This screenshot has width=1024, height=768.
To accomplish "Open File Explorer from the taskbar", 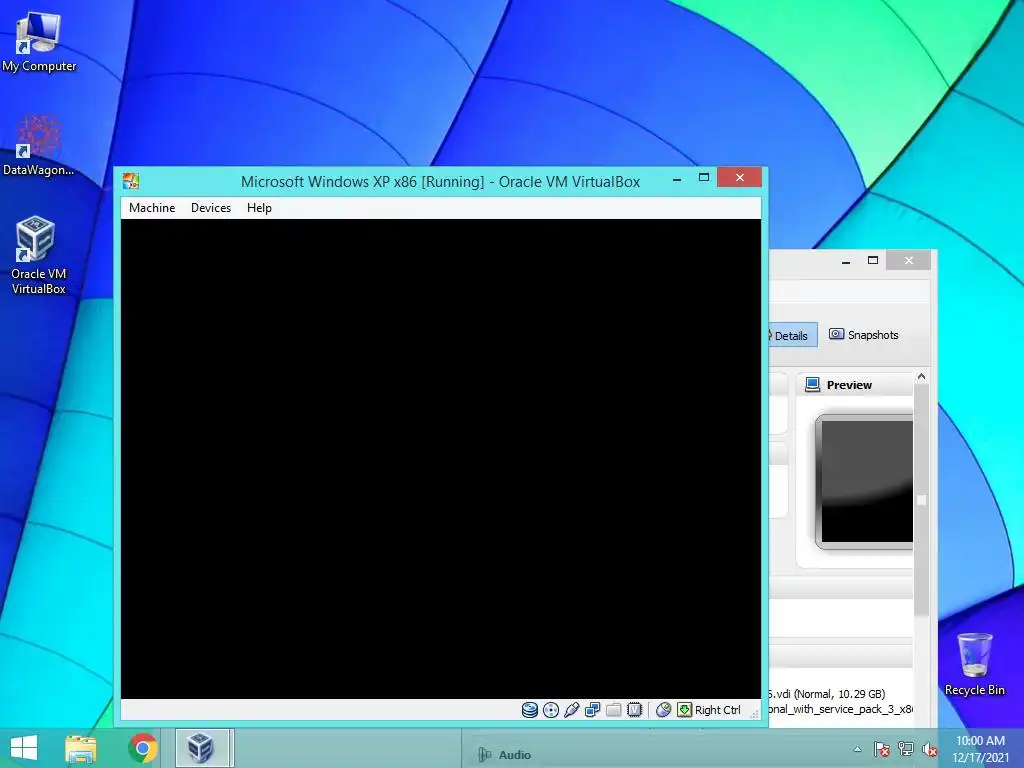I will [x=81, y=748].
